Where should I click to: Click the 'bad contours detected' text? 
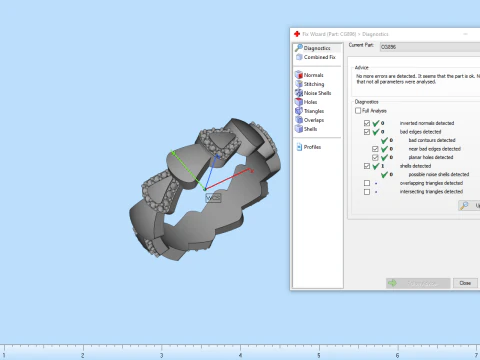coord(432,140)
